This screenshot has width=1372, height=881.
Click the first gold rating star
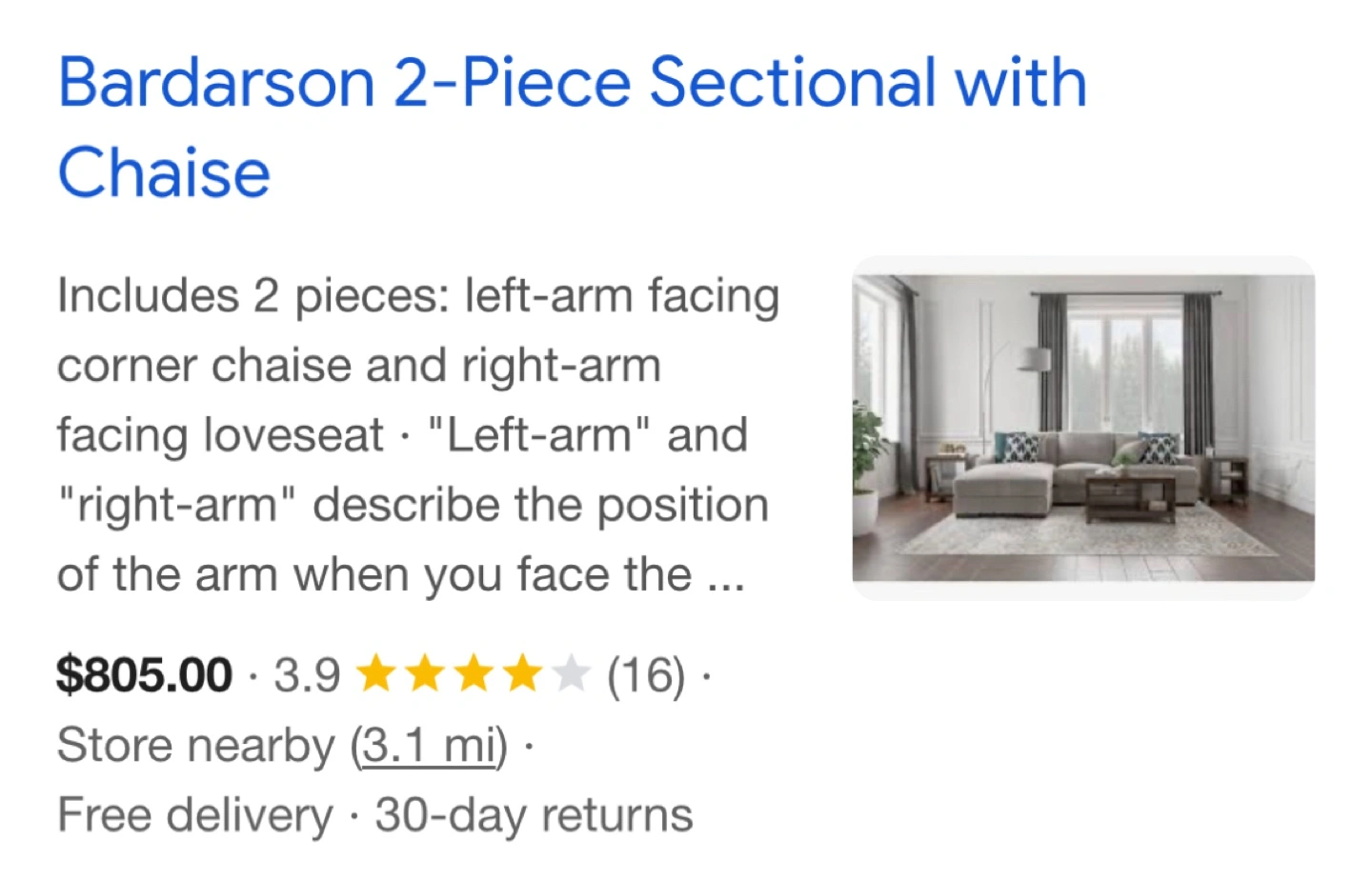click(x=375, y=675)
